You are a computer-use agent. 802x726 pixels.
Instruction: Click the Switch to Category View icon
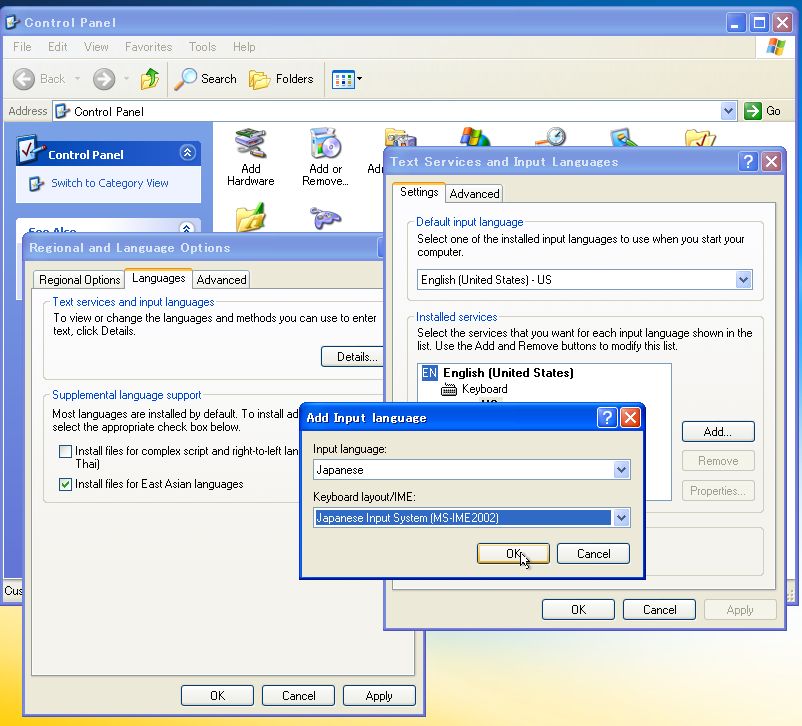click(x=36, y=183)
